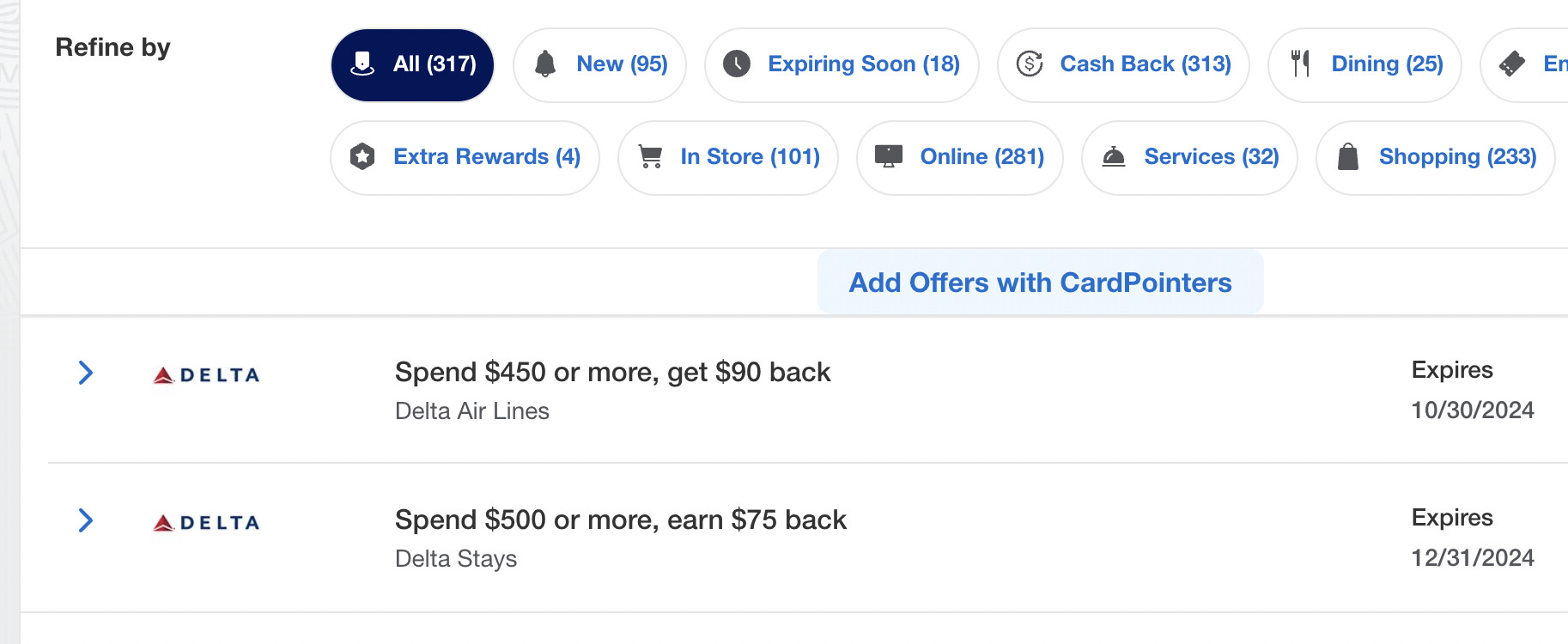The image size is (1568, 644).
Task: Expand the Delta Stays offer chevron
Action: [86, 520]
